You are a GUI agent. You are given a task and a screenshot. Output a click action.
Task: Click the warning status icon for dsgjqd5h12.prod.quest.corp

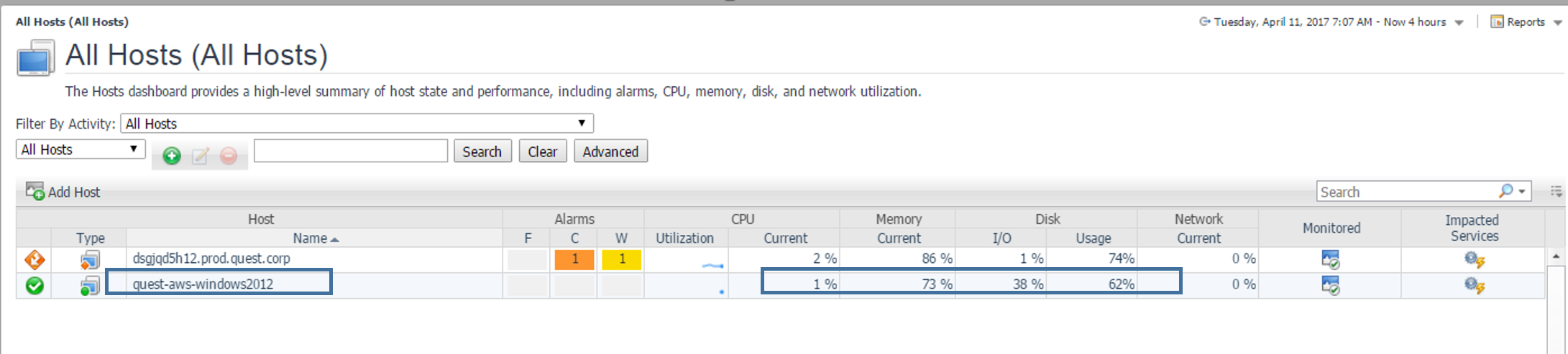35,259
